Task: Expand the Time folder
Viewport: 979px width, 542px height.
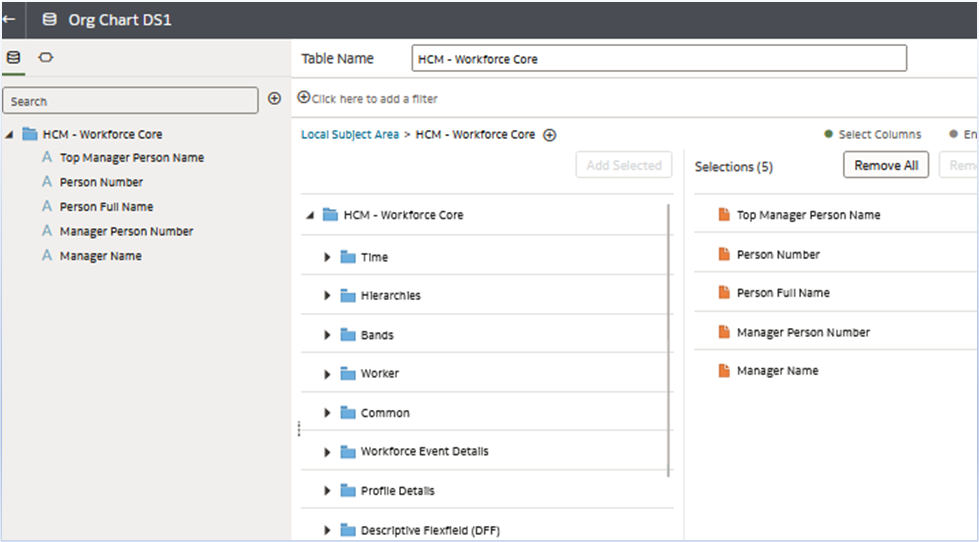Action: click(327, 257)
